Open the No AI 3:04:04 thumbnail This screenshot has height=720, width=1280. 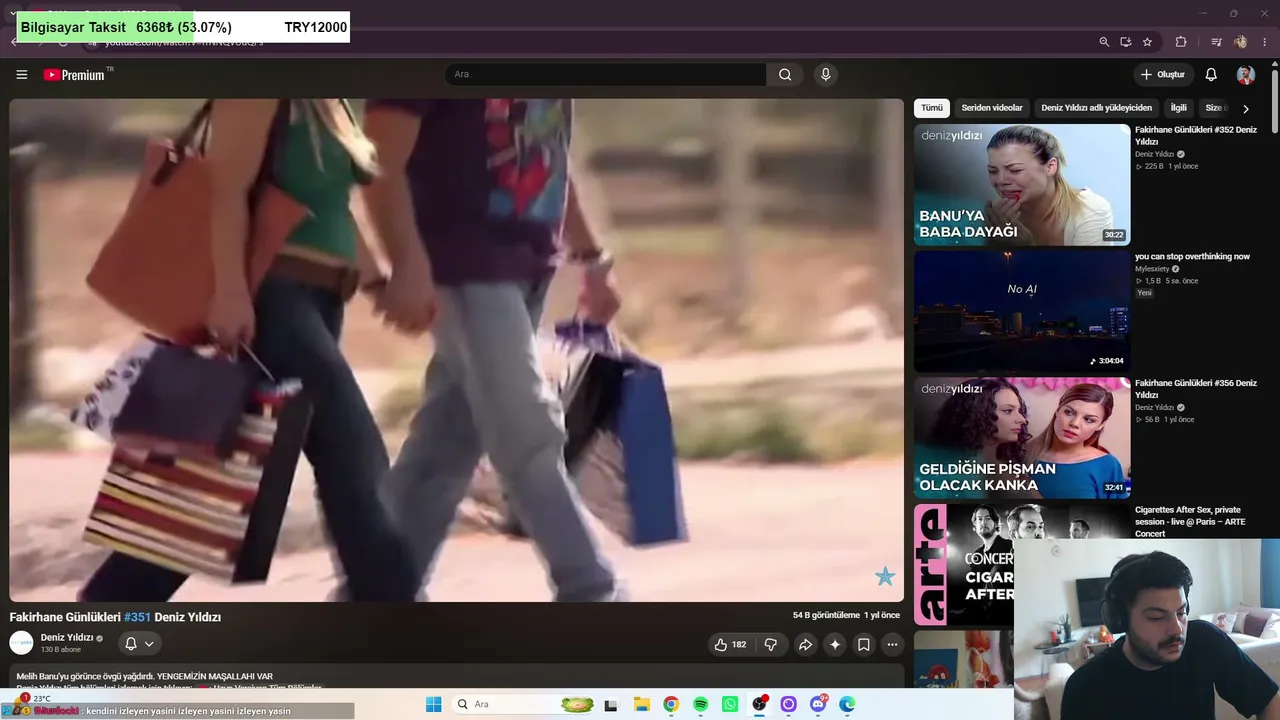[1022, 311]
